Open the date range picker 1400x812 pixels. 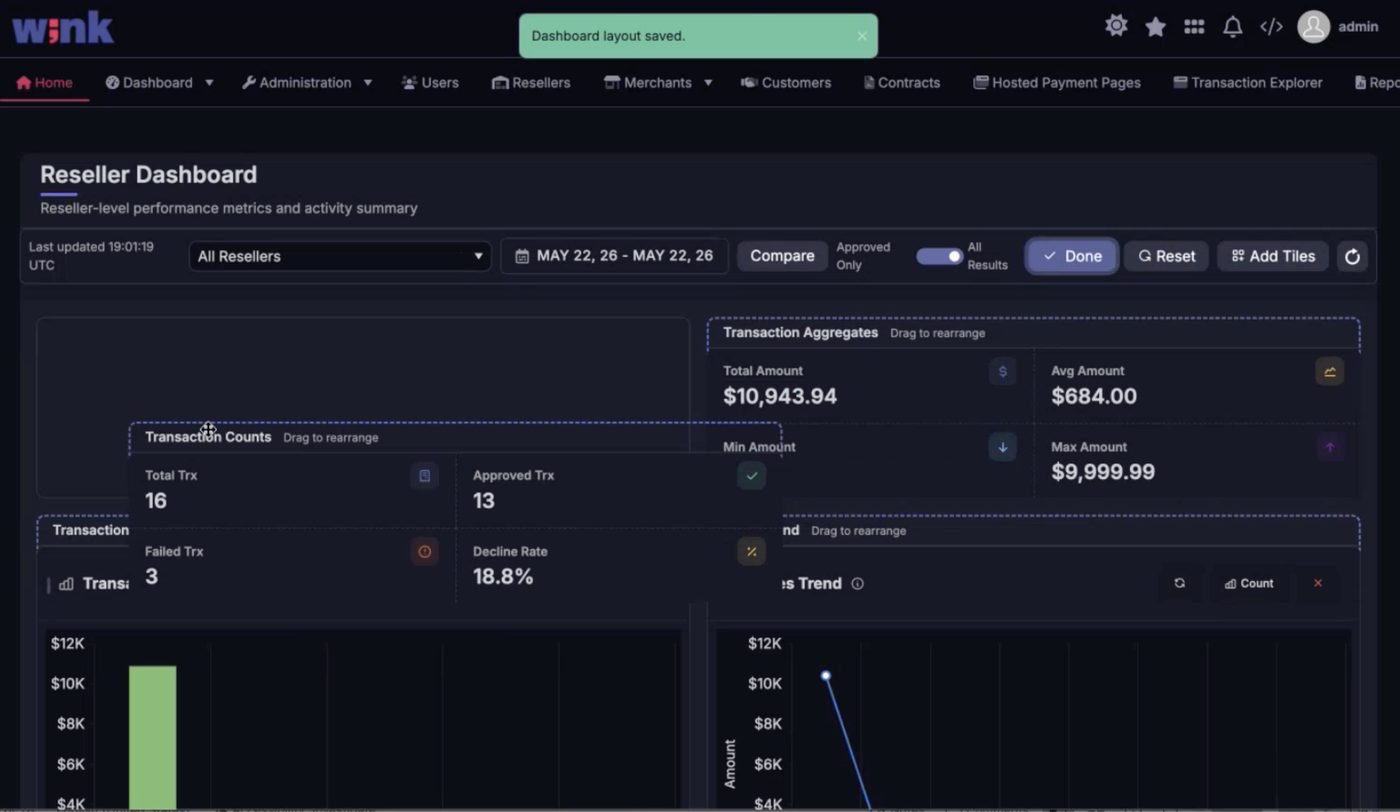pos(614,256)
